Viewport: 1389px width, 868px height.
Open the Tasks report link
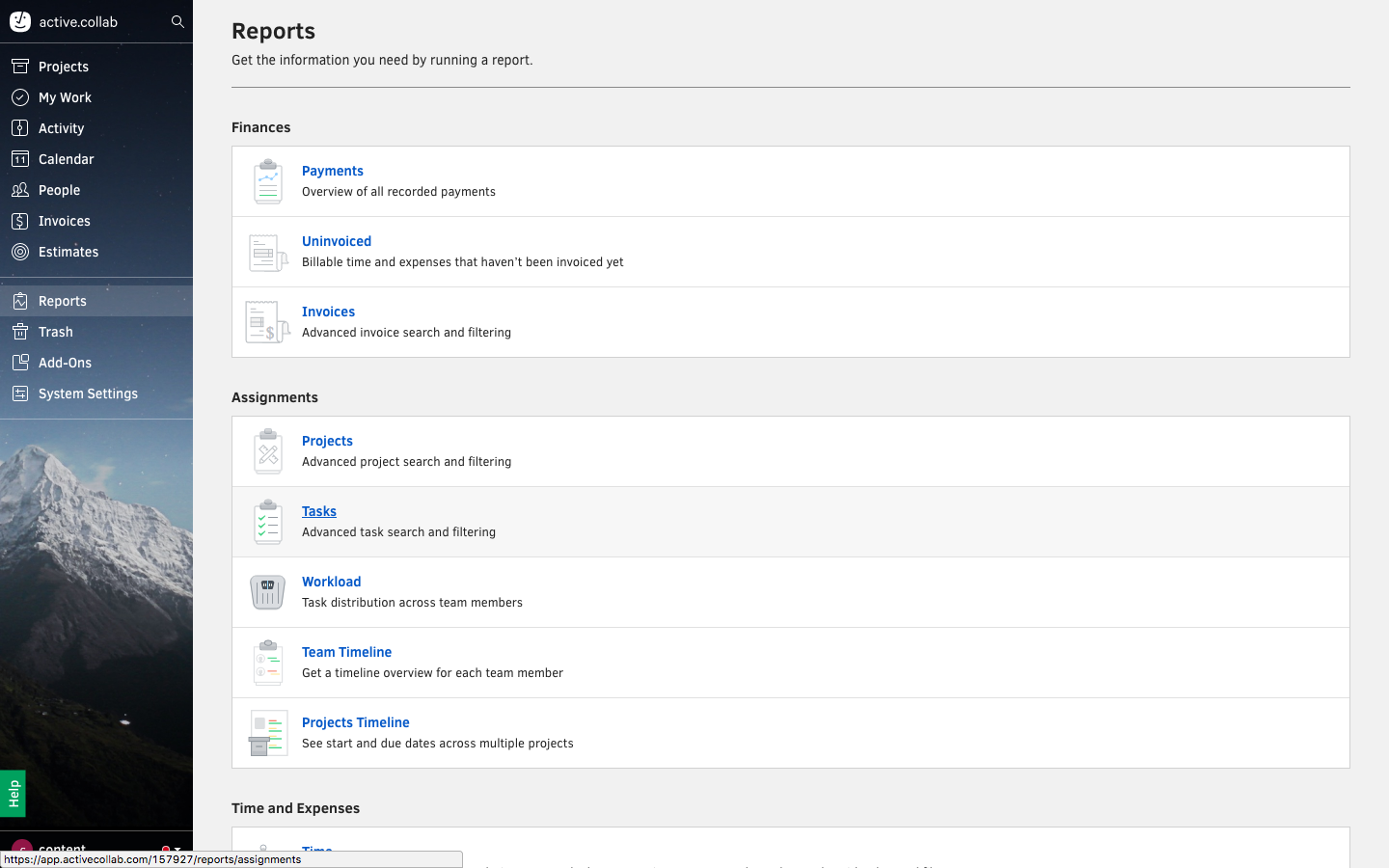[319, 511]
